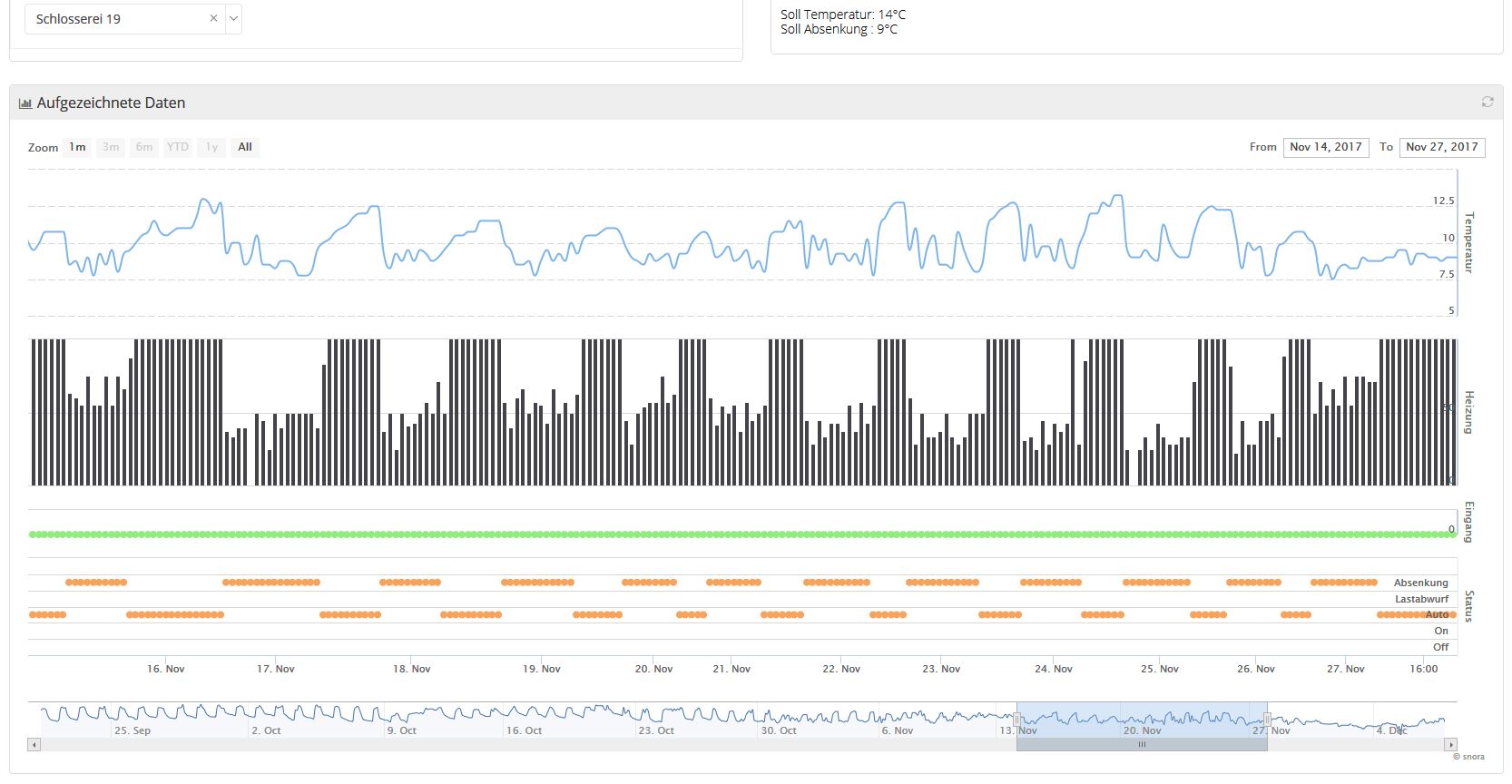Click the 12.5 temperature axis value

tap(1443, 201)
